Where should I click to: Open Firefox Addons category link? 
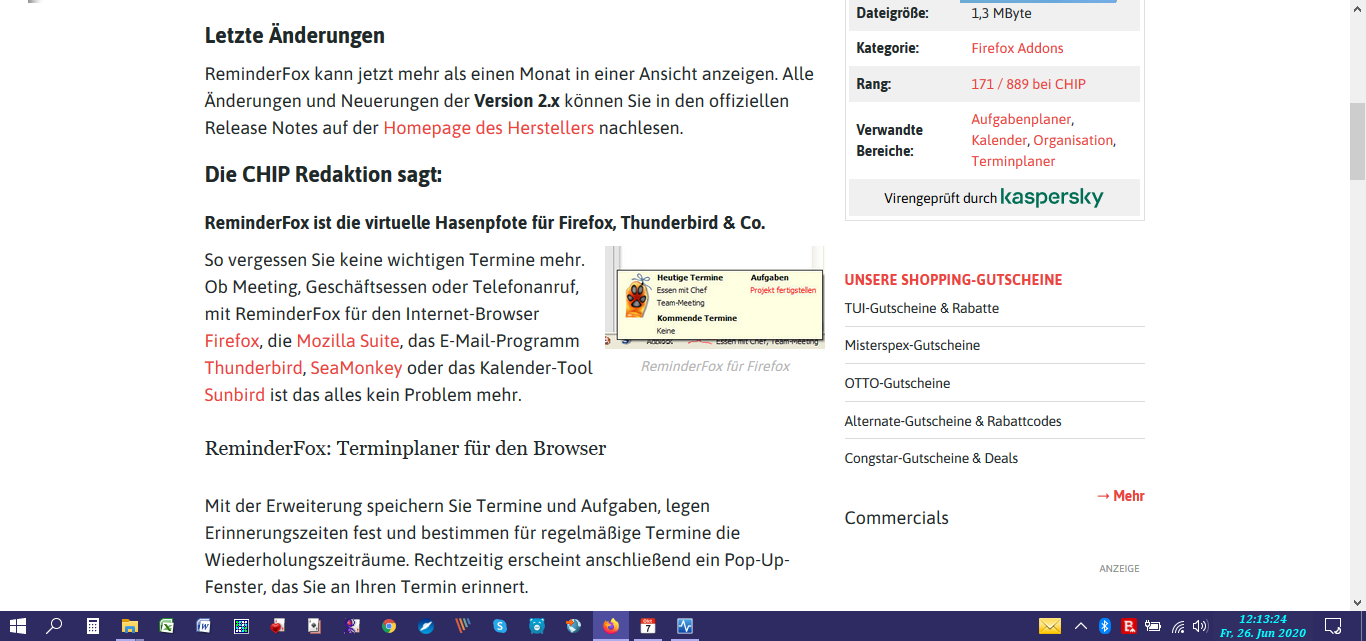tap(1017, 48)
